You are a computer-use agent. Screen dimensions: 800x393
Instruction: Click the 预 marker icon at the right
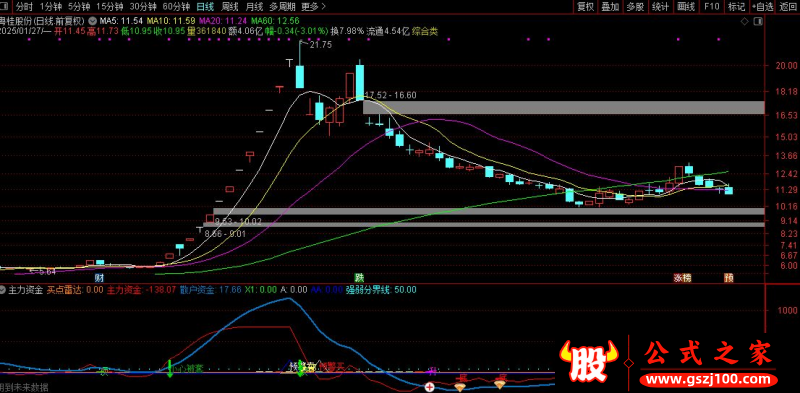729,278
